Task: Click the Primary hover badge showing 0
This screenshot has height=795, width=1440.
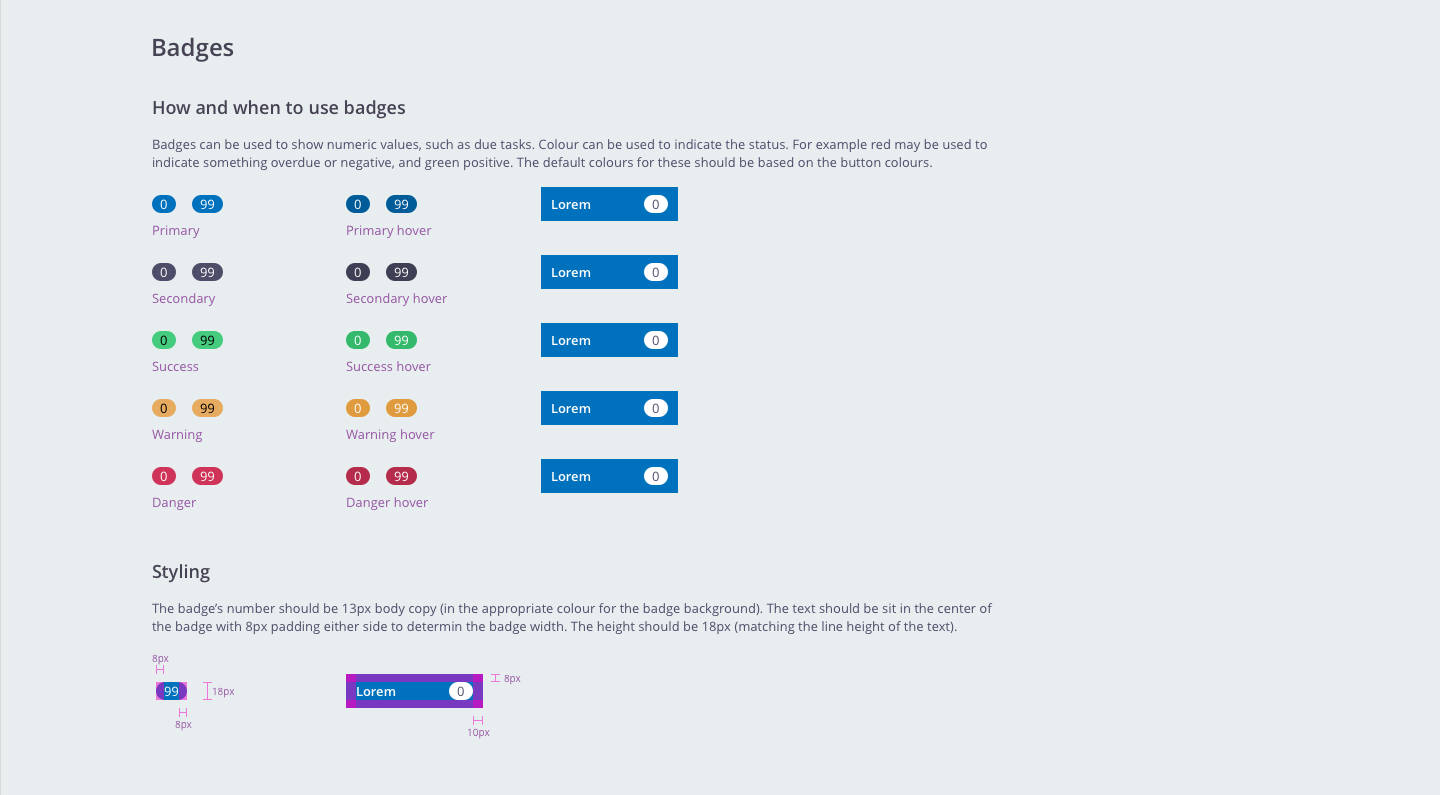Action: pos(358,204)
